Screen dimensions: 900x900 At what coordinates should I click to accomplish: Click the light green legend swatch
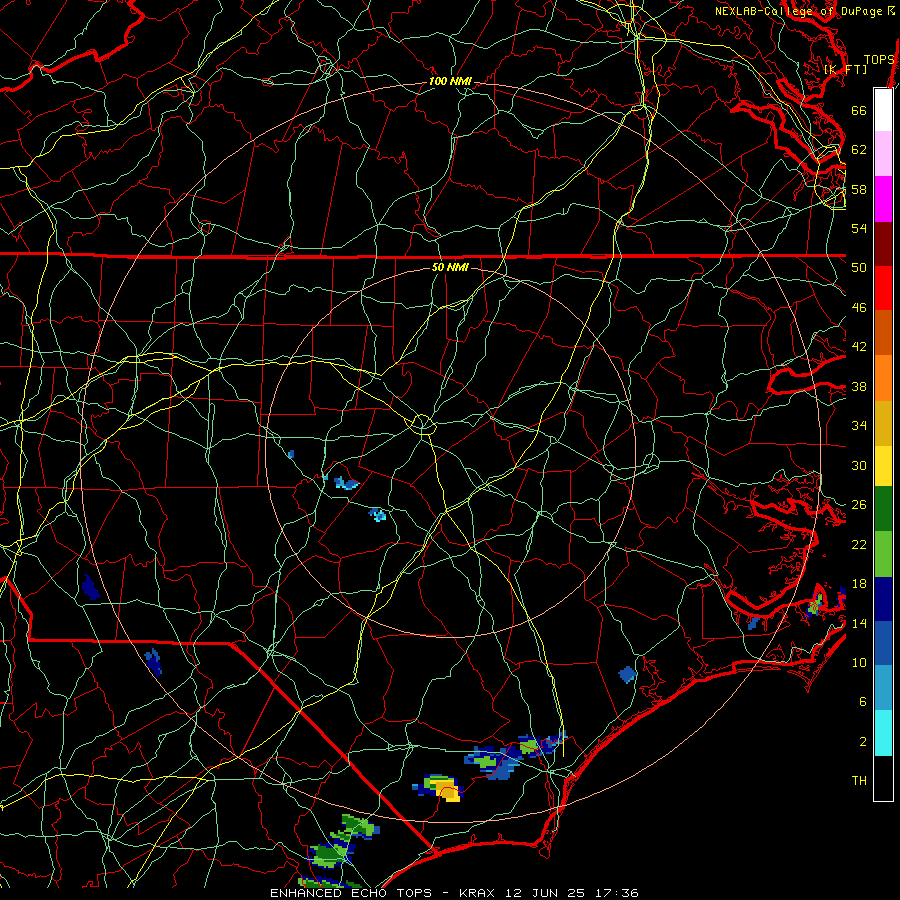click(x=883, y=554)
